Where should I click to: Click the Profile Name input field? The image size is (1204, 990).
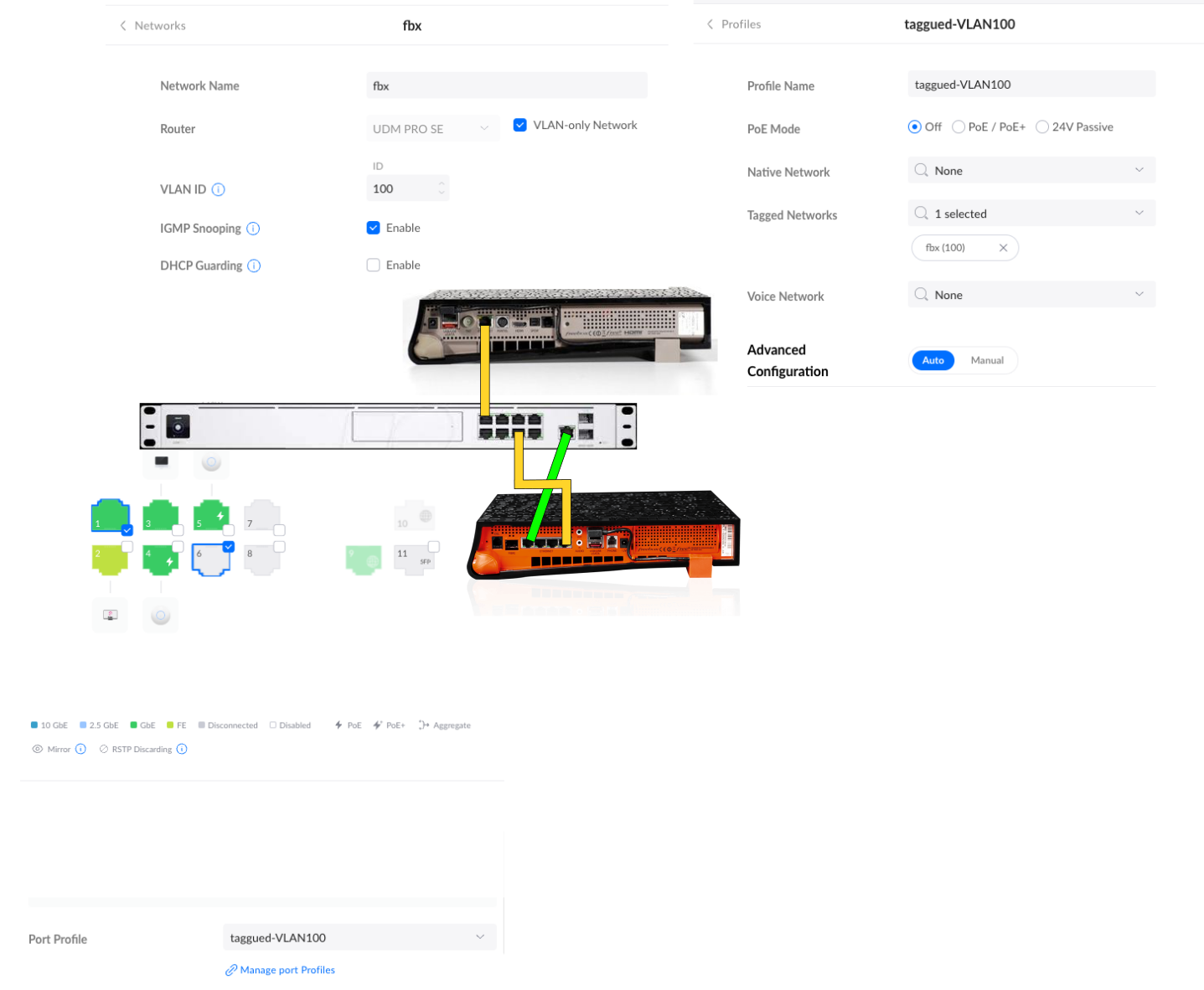click(x=1031, y=85)
